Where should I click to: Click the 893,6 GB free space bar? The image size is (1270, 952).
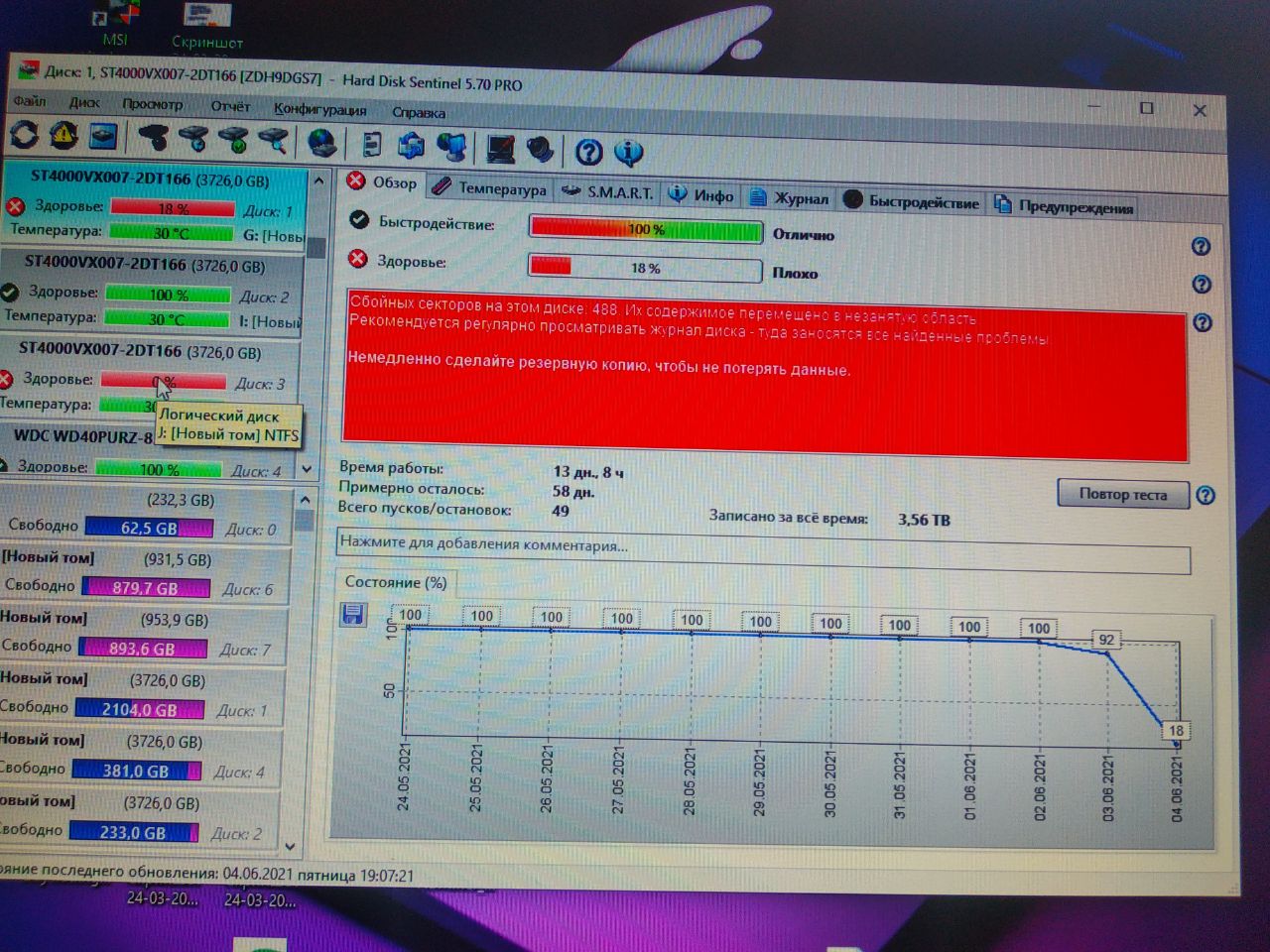(143, 649)
